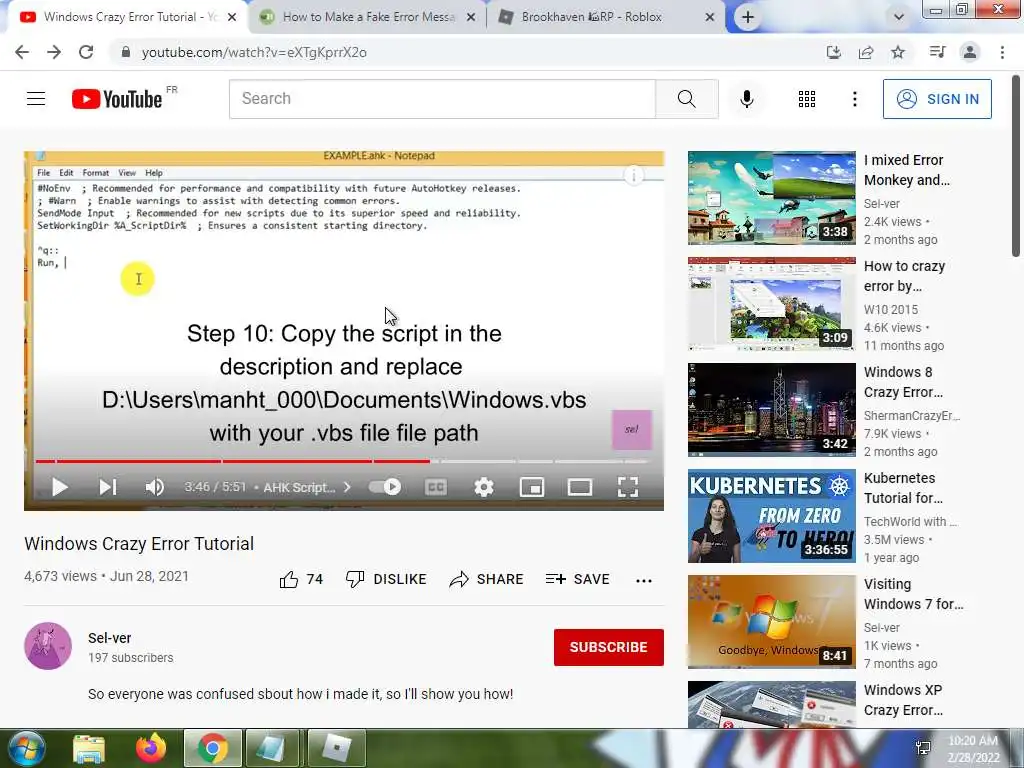1024x768 pixels.
Task: Open the media control icon in Chrome toolbar
Action: tap(937, 52)
